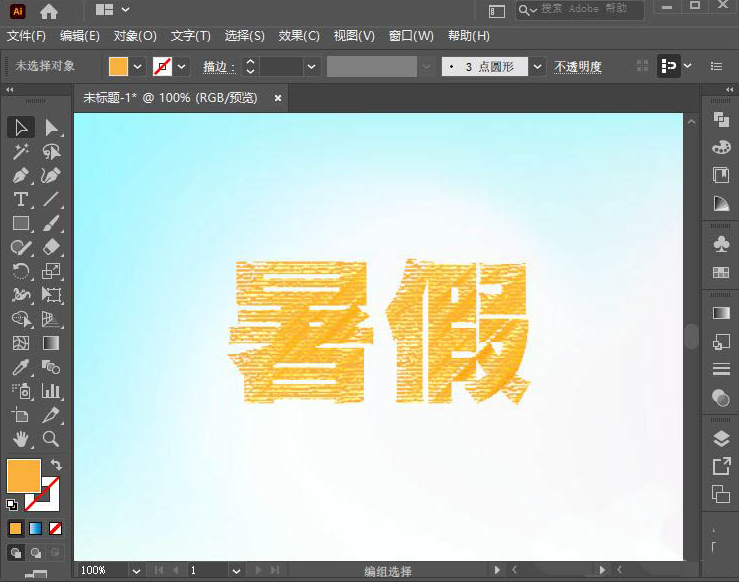The width and height of the screenshot is (739, 582).
Task: Select the Mesh tool
Action: [x=21, y=343]
